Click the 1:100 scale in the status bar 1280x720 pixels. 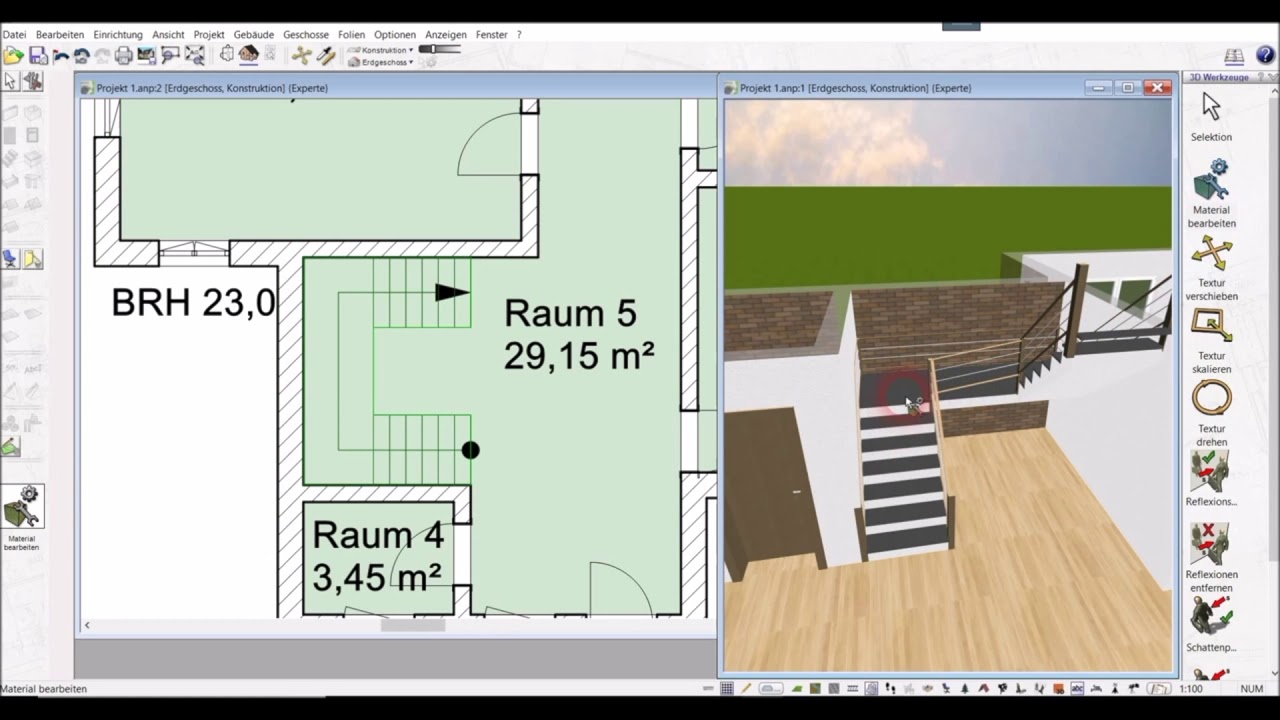tap(1190, 689)
